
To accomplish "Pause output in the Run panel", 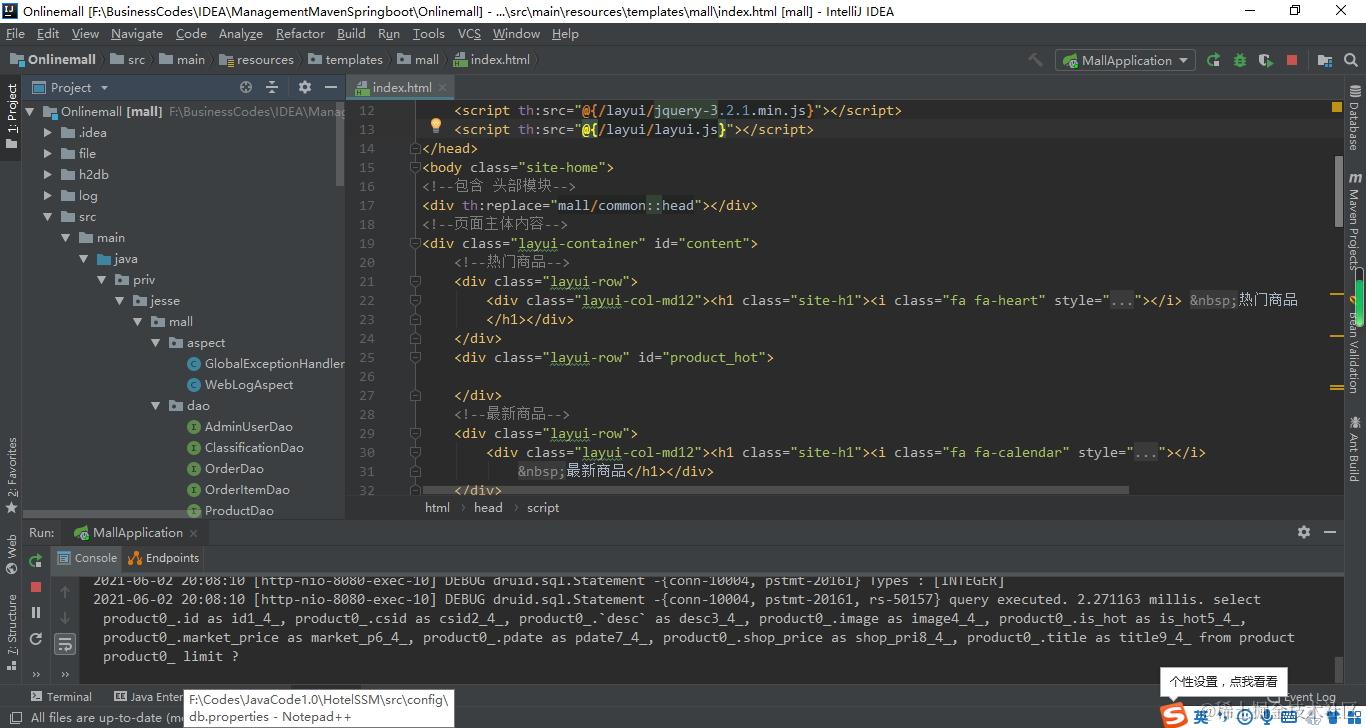I will [x=36, y=612].
